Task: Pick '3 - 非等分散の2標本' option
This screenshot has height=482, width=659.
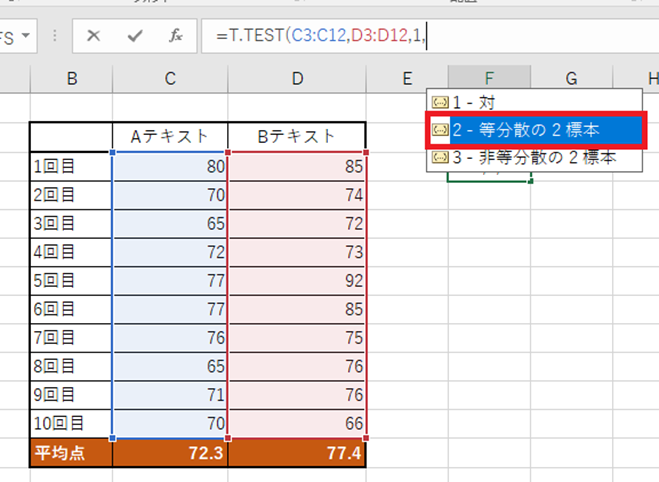Action: (x=532, y=158)
